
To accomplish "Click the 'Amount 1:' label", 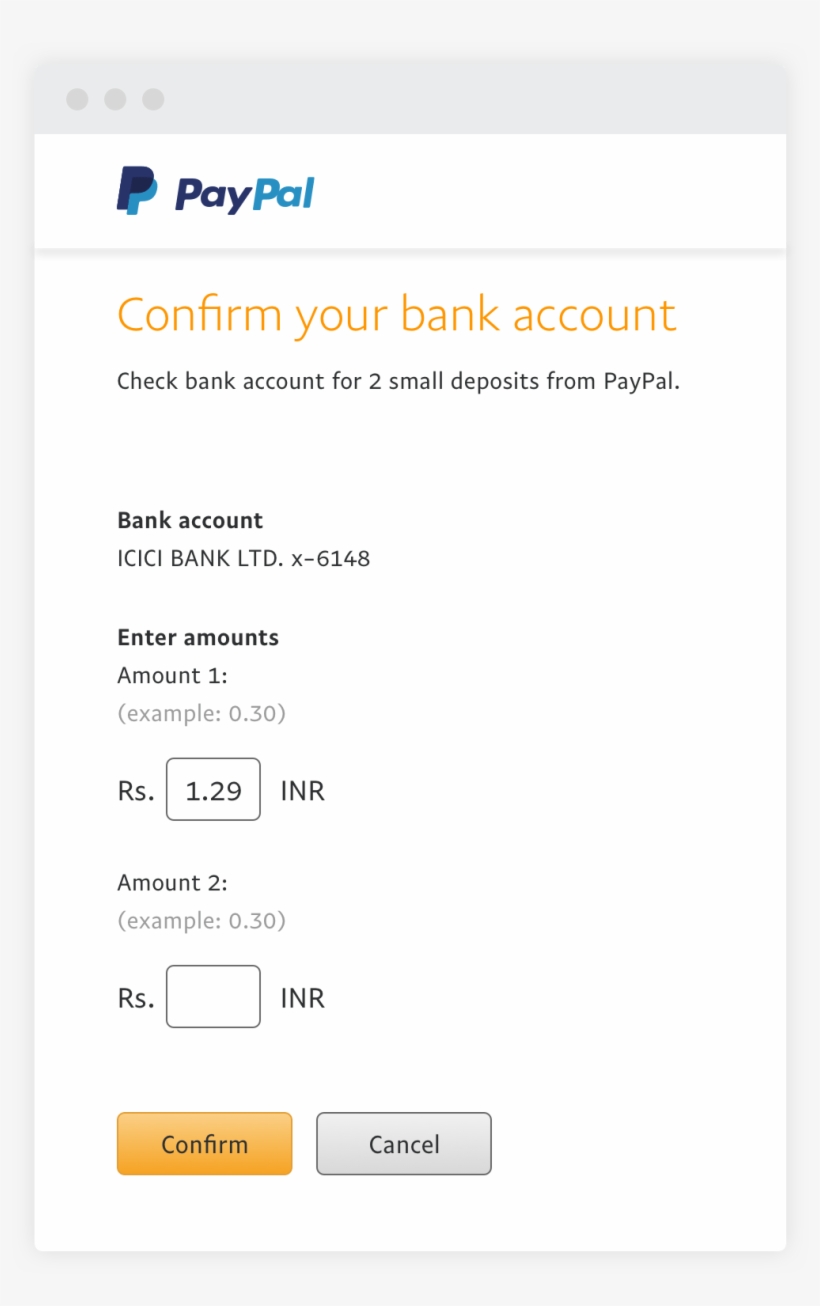I will (x=172, y=675).
